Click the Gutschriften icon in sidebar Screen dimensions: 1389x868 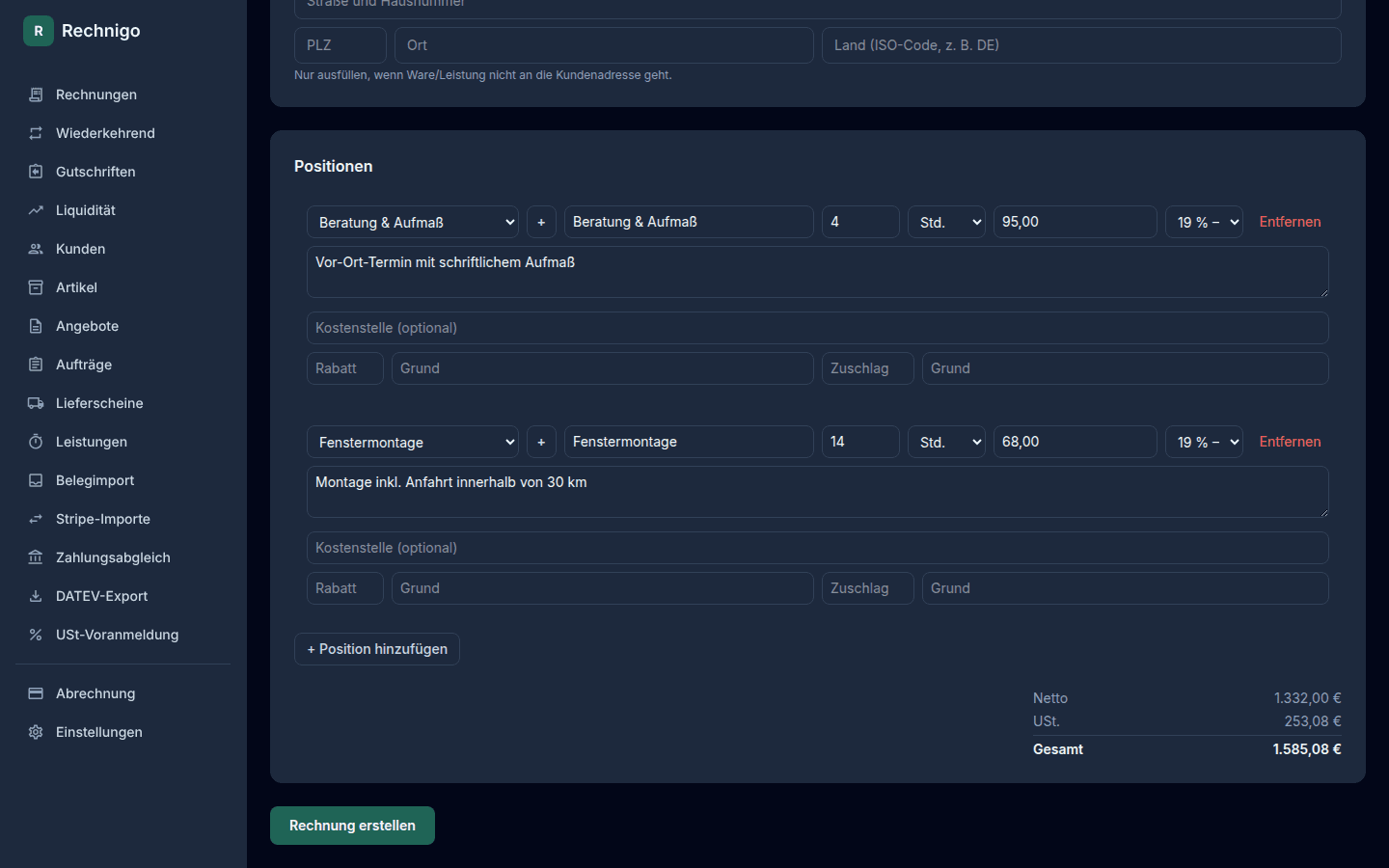point(36,172)
